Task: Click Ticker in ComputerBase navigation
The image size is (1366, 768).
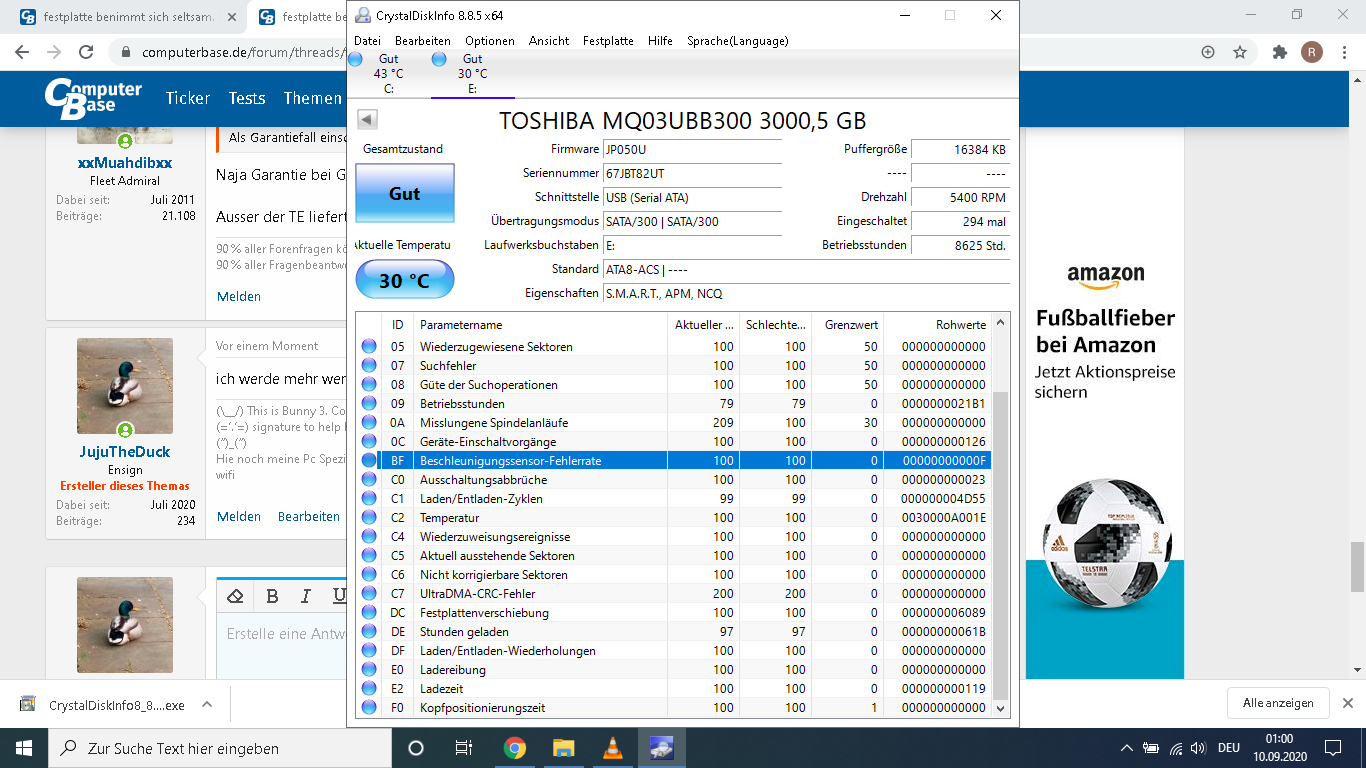Action: (x=188, y=98)
